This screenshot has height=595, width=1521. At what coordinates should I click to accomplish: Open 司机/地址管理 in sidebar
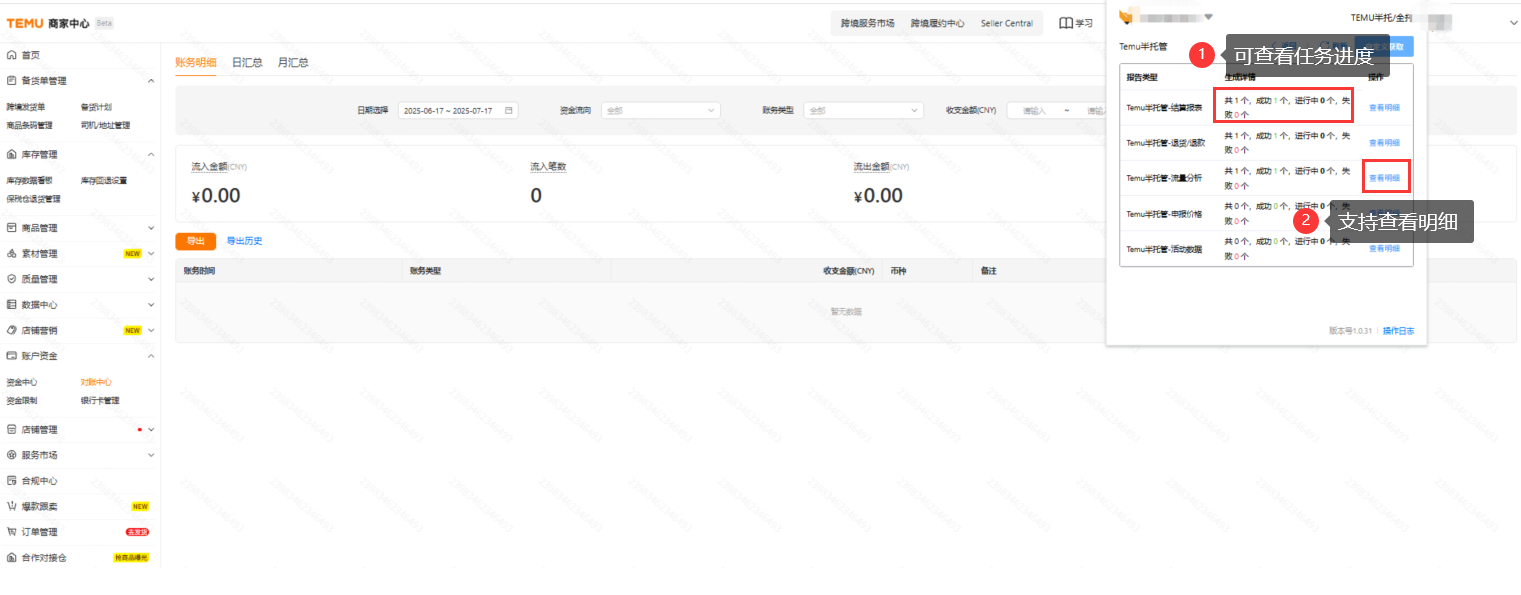[x=105, y=125]
